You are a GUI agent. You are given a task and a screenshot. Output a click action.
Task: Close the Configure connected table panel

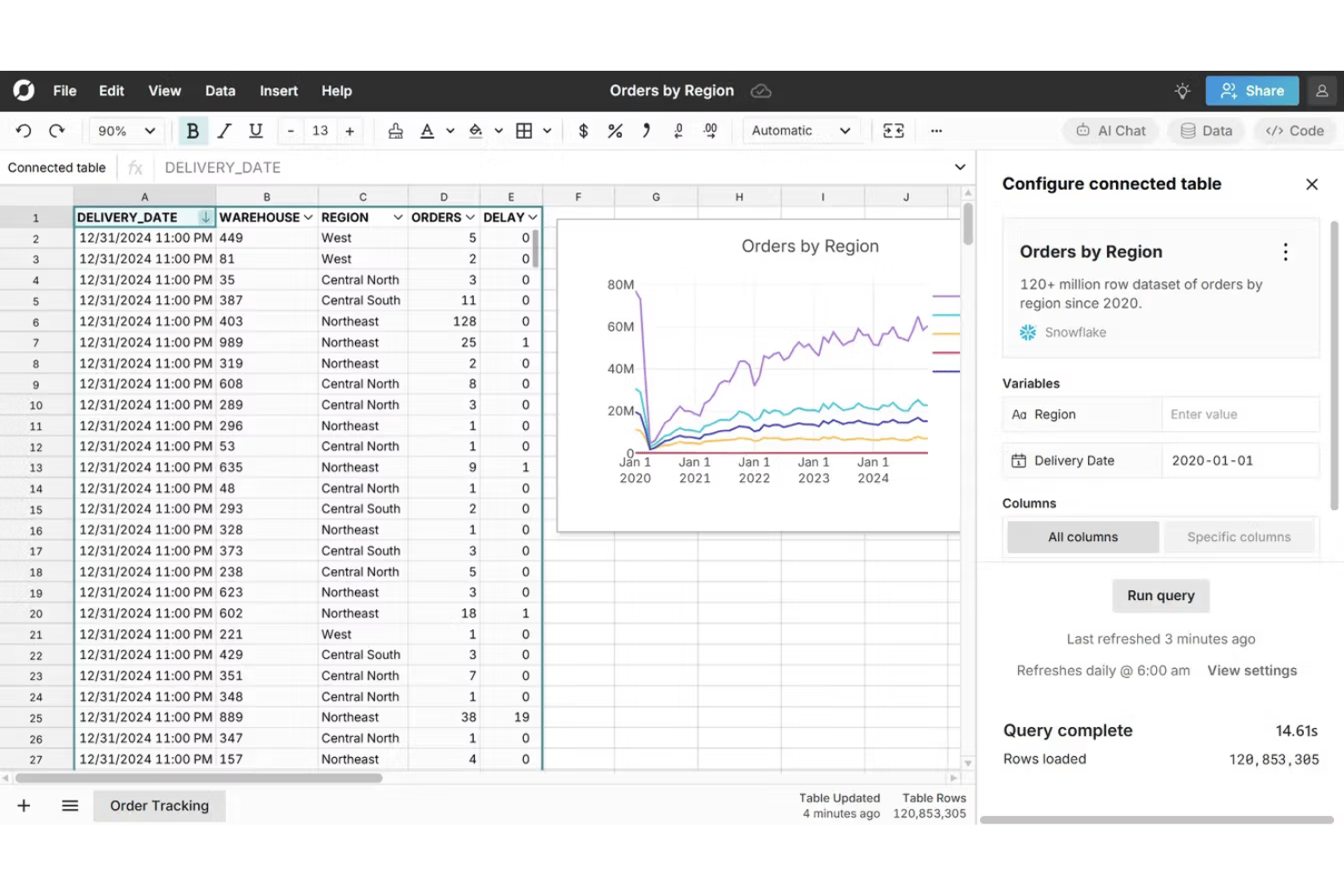[x=1311, y=184]
